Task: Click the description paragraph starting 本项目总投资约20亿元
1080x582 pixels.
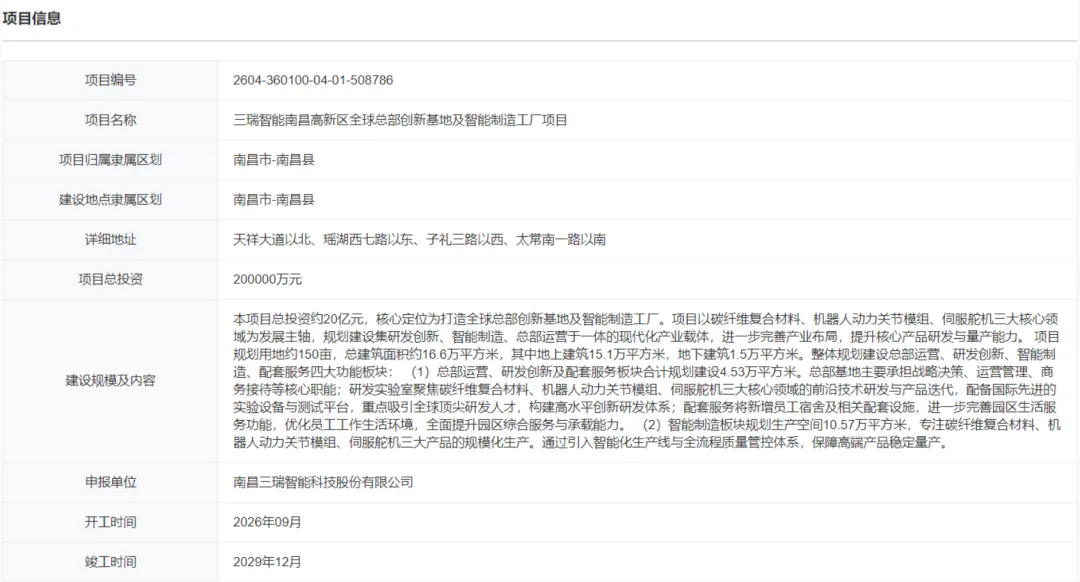Action: pyautogui.click(x=647, y=380)
